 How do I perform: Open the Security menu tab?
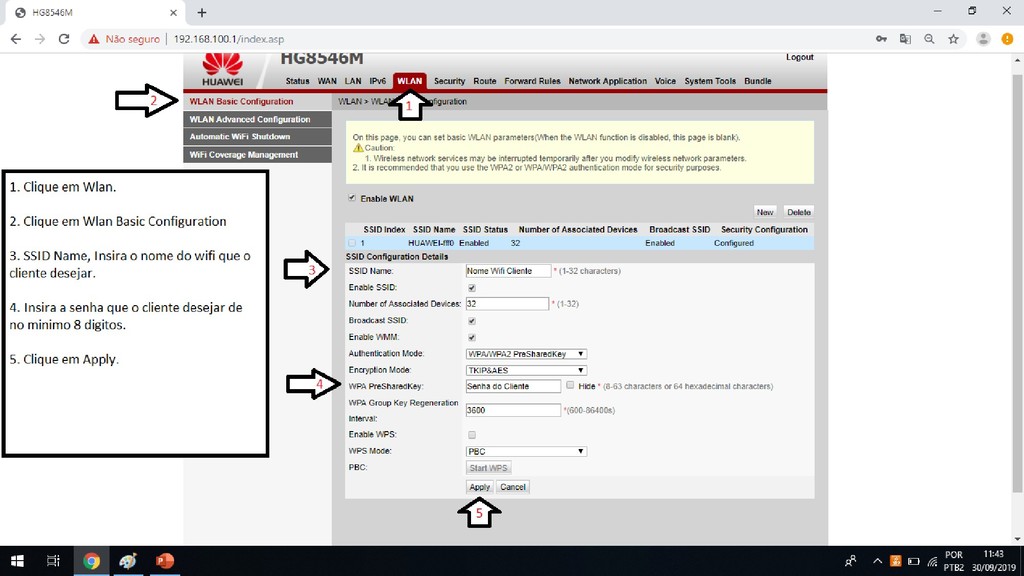(x=449, y=81)
